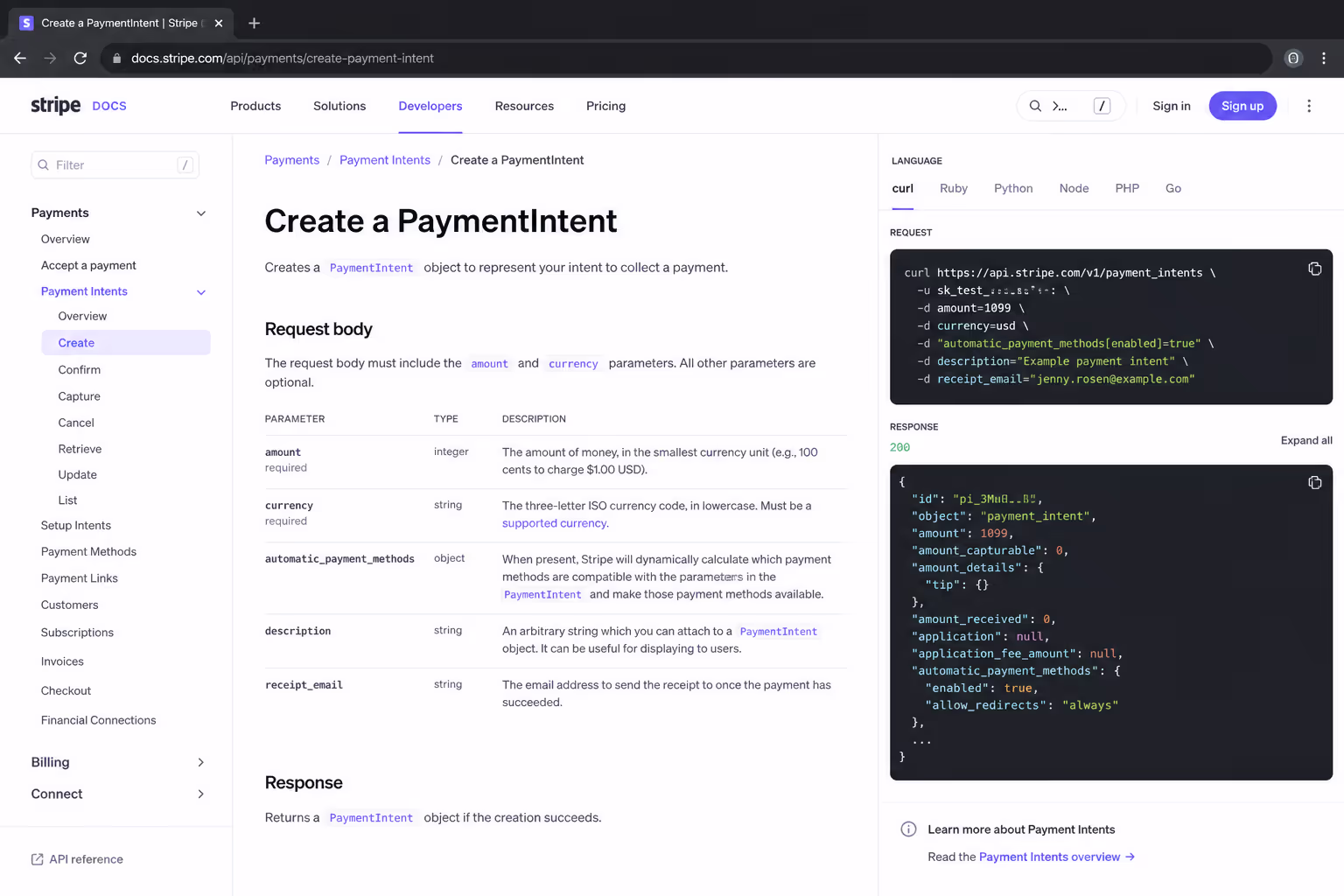Open the Cancel sidebar item
The height and width of the screenshot is (896, 1344).
pyautogui.click(x=76, y=423)
